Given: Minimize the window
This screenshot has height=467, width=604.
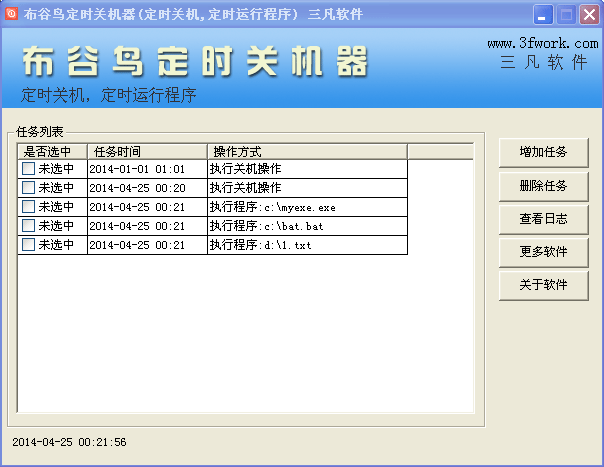Looking at the screenshot, I should (543, 14).
